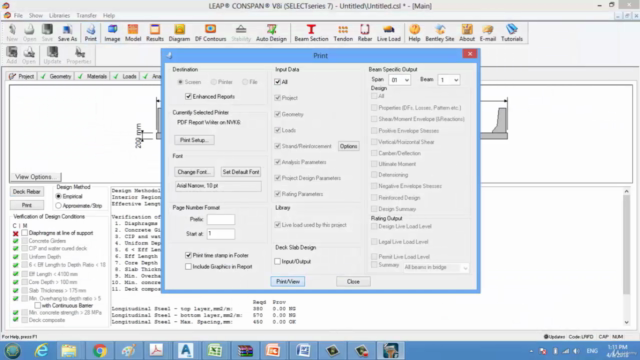The height and width of the screenshot is (360, 640).
Task: Open Internet Explorer from taskbar
Action: click(x=41, y=351)
